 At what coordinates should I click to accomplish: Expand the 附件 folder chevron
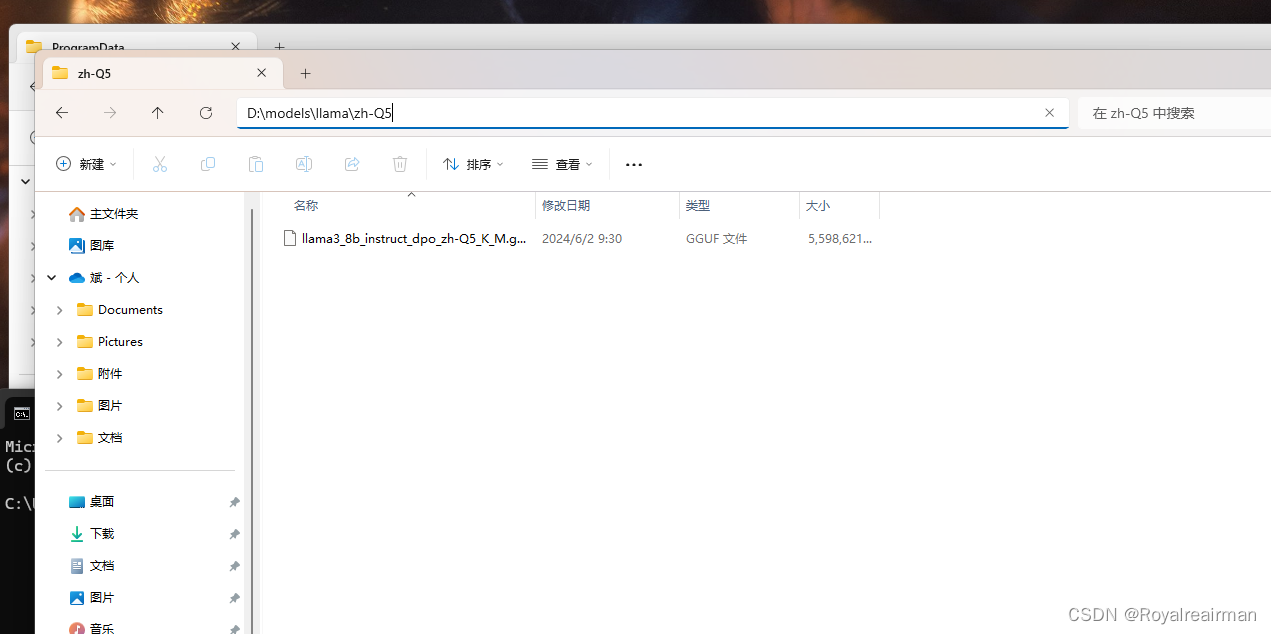click(60, 374)
